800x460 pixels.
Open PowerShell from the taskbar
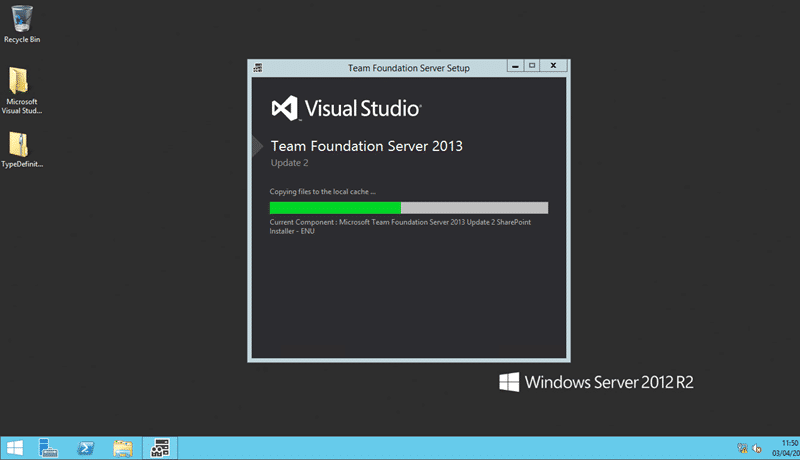pyautogui.click(x=86, y=448)
